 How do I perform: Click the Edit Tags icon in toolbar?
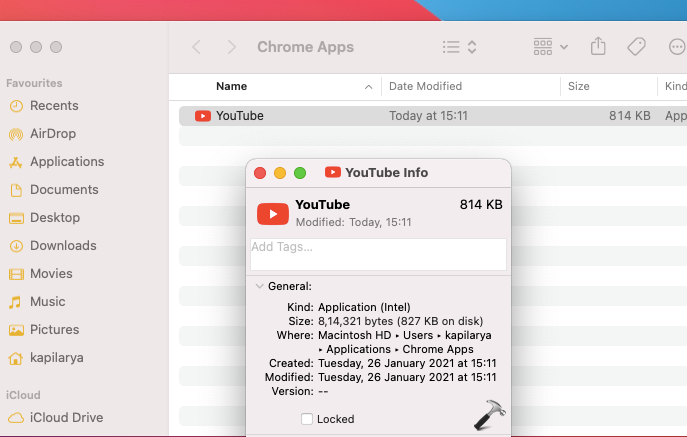click(636, 46)
